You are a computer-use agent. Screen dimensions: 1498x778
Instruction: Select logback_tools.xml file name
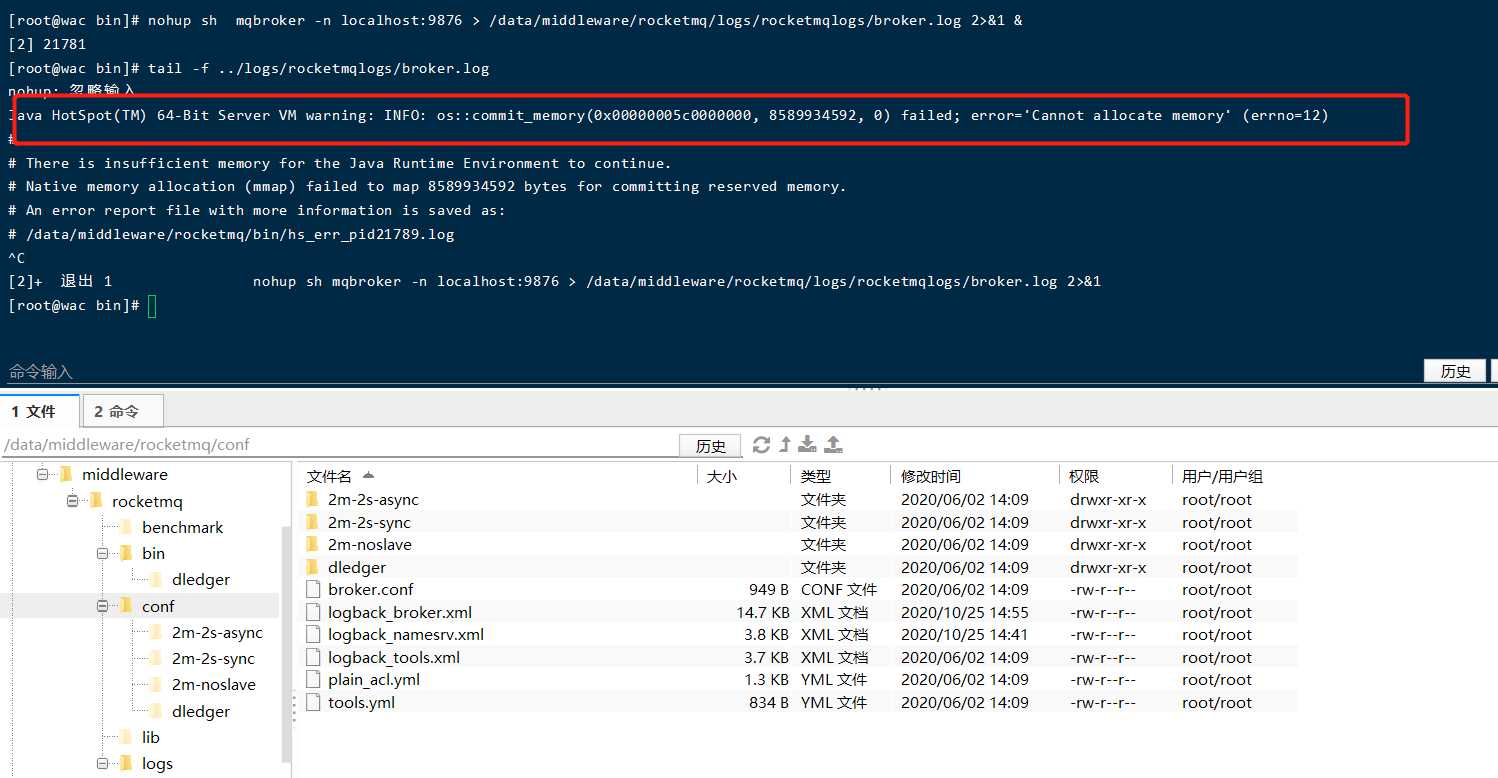click(394, 657)
